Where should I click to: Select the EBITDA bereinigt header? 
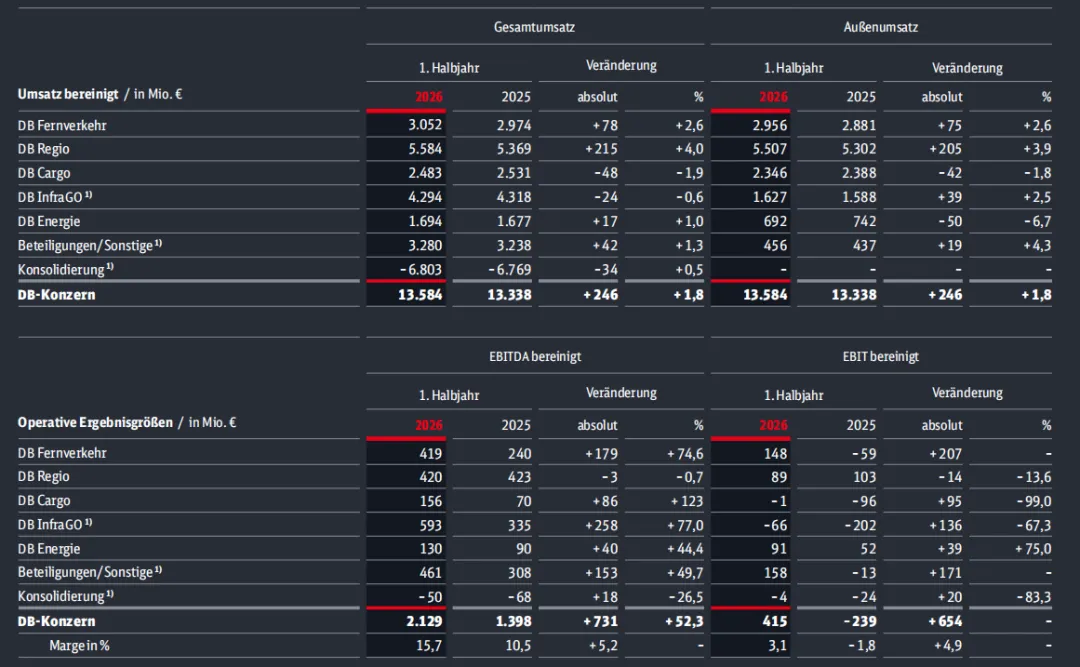[x=534, y=356]
